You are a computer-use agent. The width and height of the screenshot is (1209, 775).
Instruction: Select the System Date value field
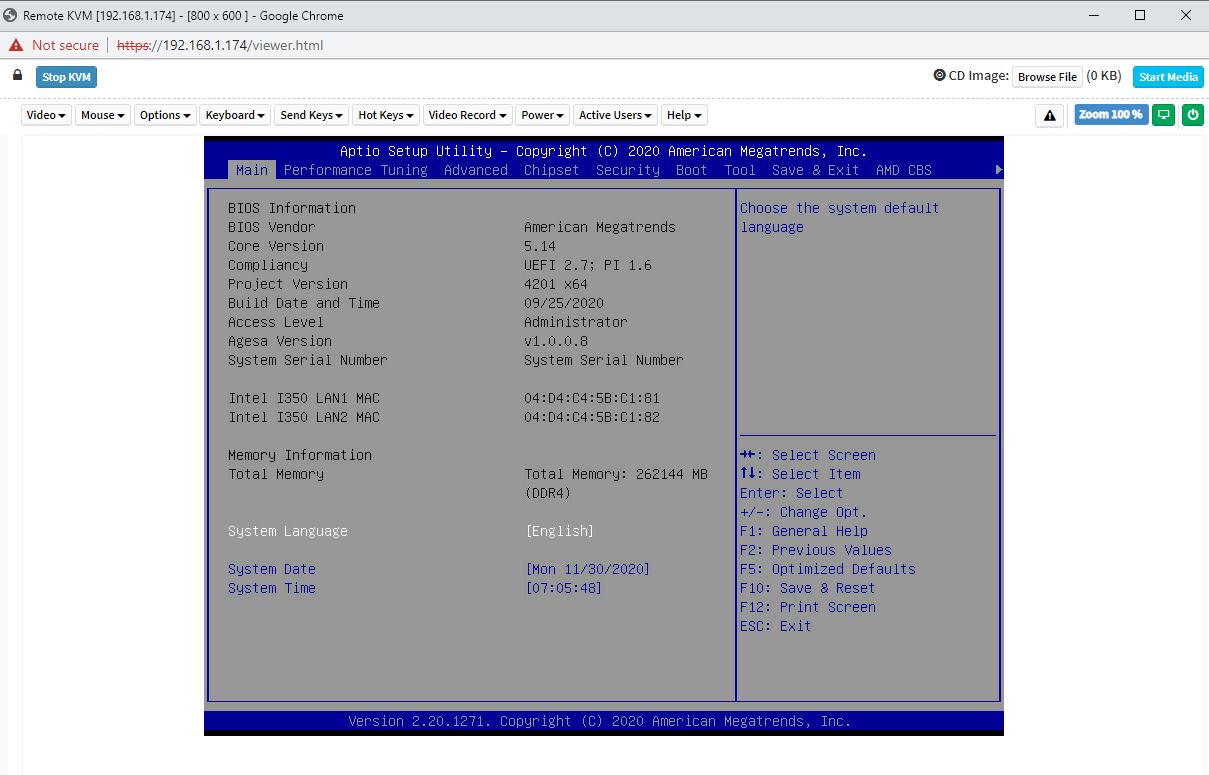click(587, 569)
